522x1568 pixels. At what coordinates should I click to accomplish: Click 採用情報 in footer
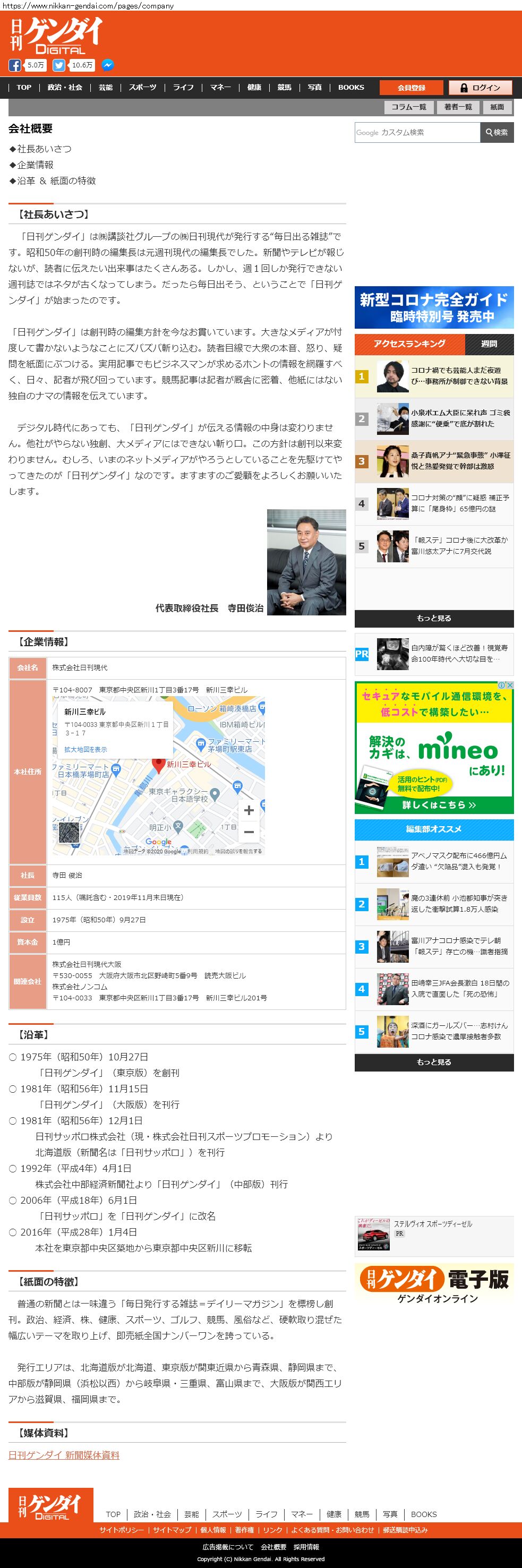306,1547
